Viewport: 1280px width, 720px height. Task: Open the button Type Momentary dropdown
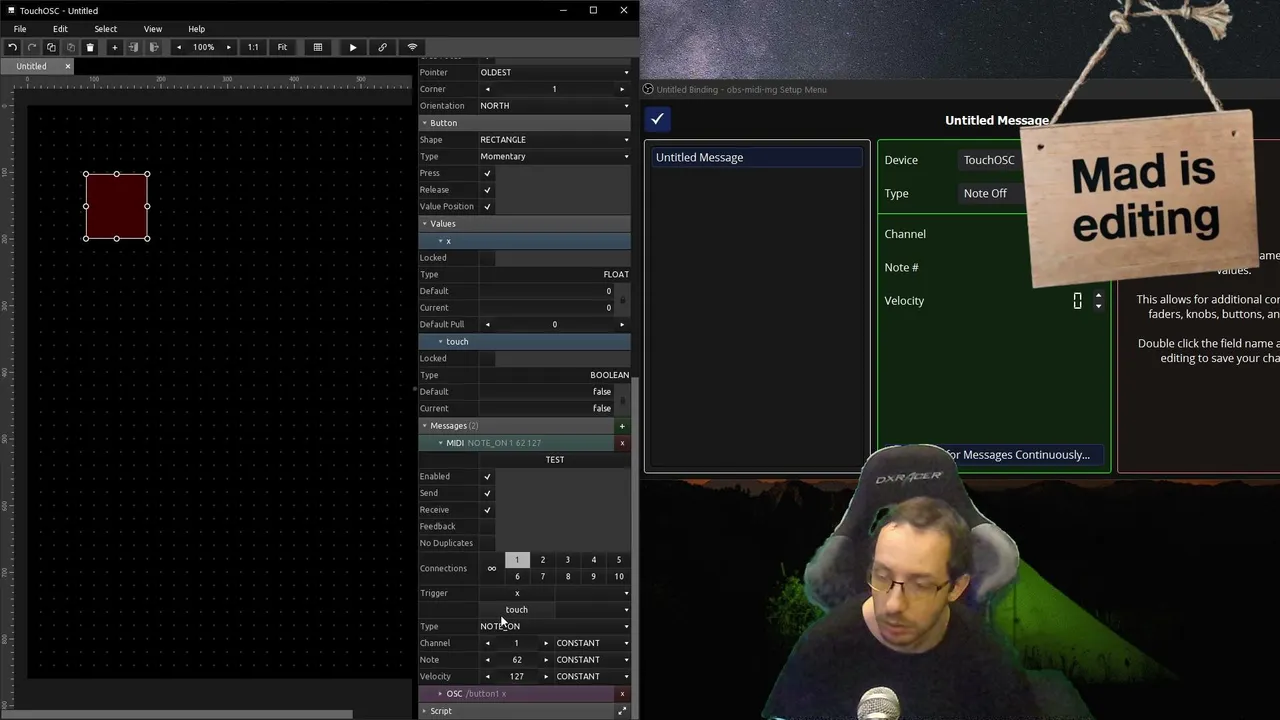point(555,156)
